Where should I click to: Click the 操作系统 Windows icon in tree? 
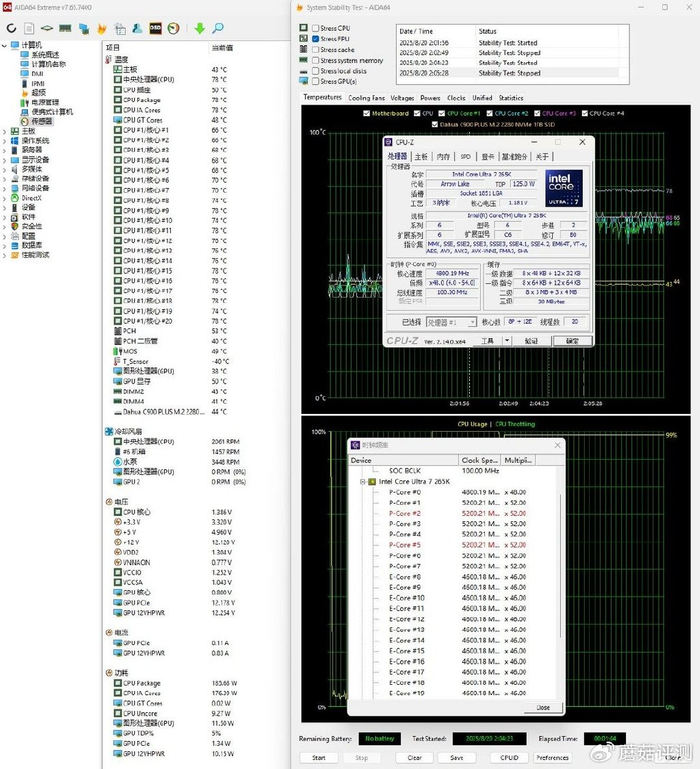click(x=15, y=140)
